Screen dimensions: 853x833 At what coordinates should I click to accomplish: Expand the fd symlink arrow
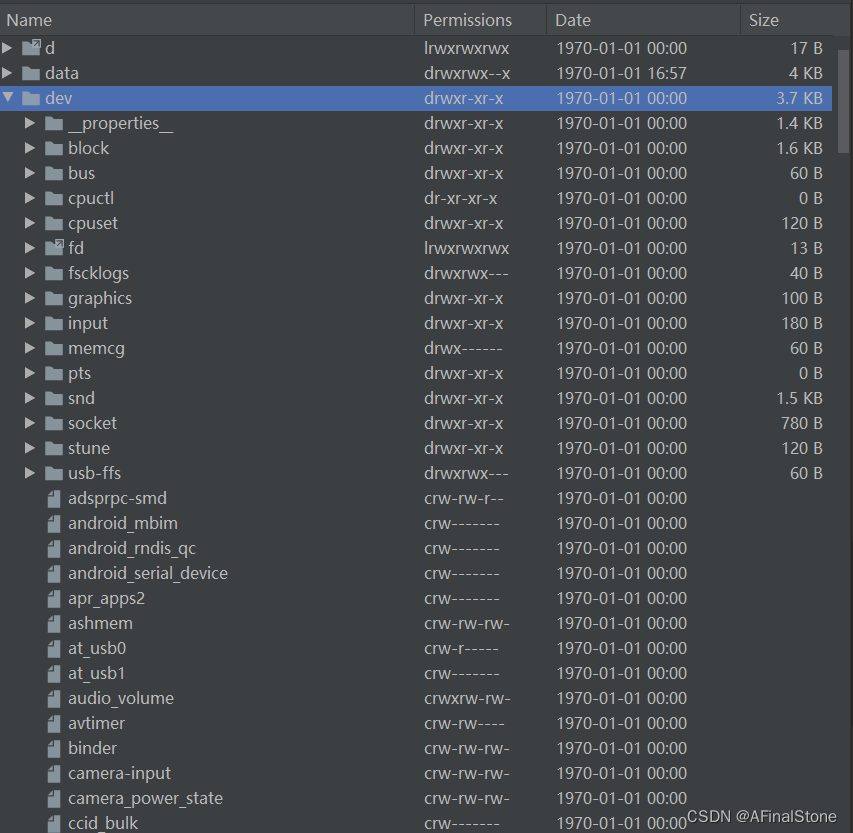30,248
